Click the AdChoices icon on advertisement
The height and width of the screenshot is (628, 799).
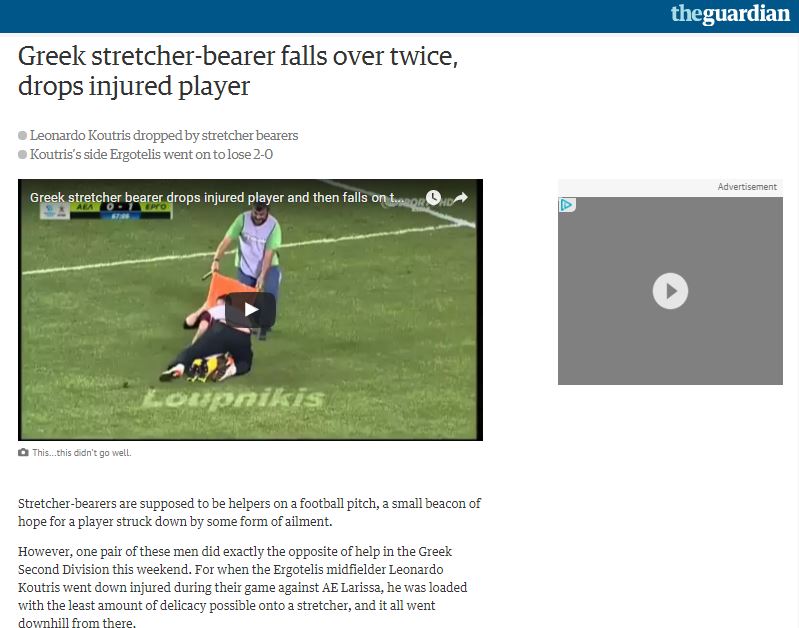click(x=567, y=205)
